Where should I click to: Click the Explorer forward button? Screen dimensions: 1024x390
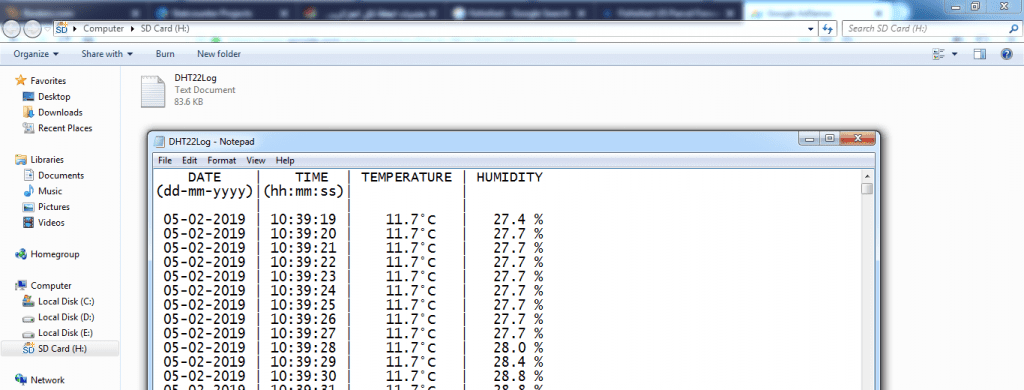32,29
